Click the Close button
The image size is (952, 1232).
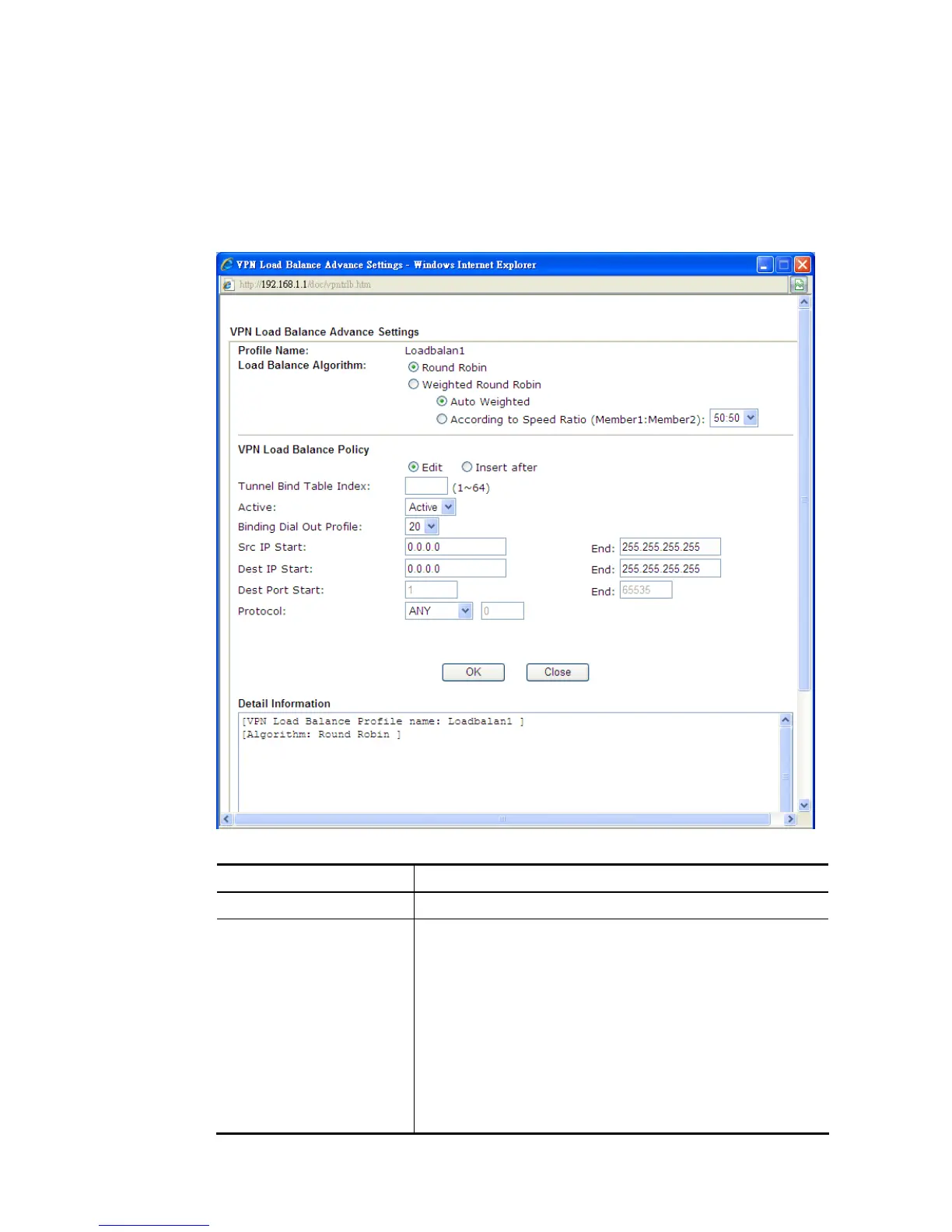(558, 672)
